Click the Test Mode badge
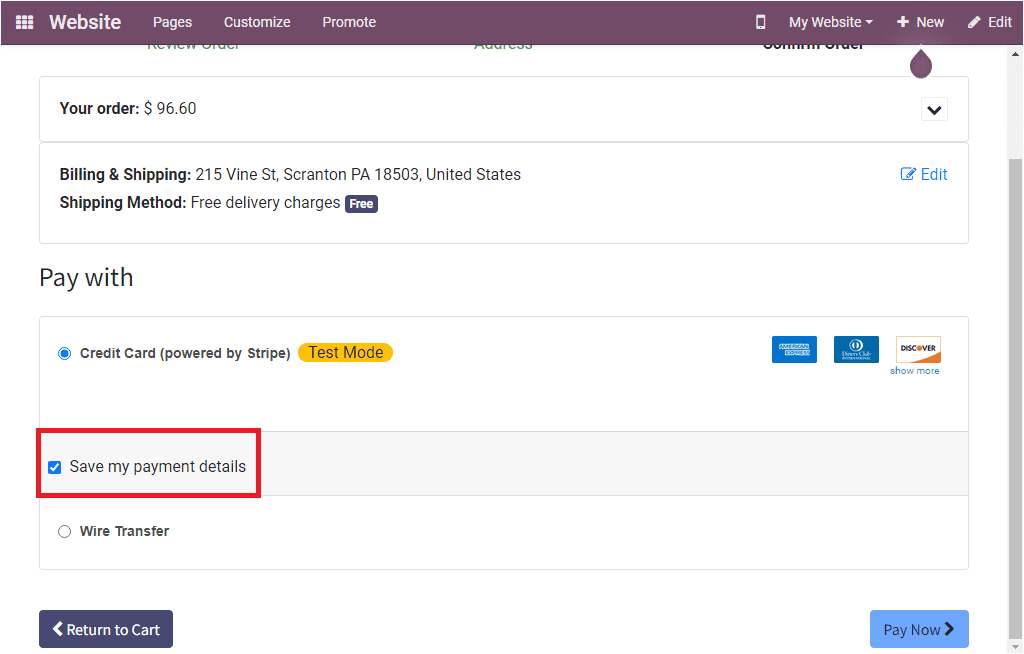Viewport: 1024px width, 654px height. click(x=345, y=352)
